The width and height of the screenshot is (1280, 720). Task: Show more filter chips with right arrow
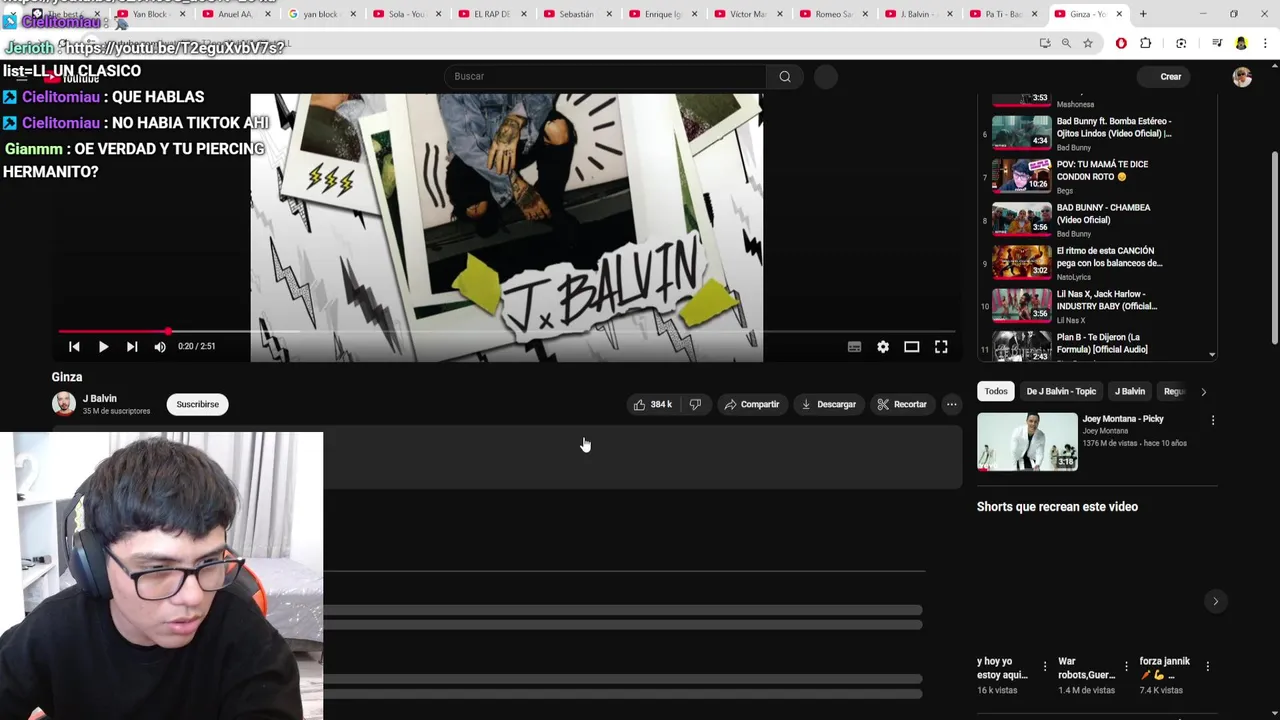tap(1203, 391)
